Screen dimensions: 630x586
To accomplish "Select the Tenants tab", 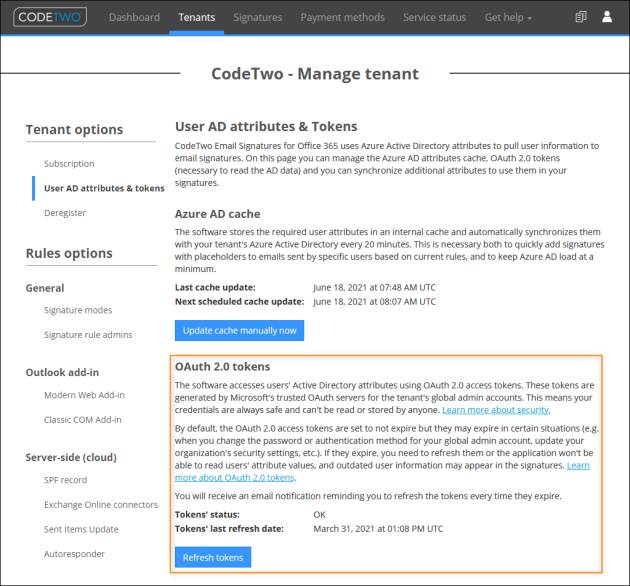I will [x=196, y=17].
